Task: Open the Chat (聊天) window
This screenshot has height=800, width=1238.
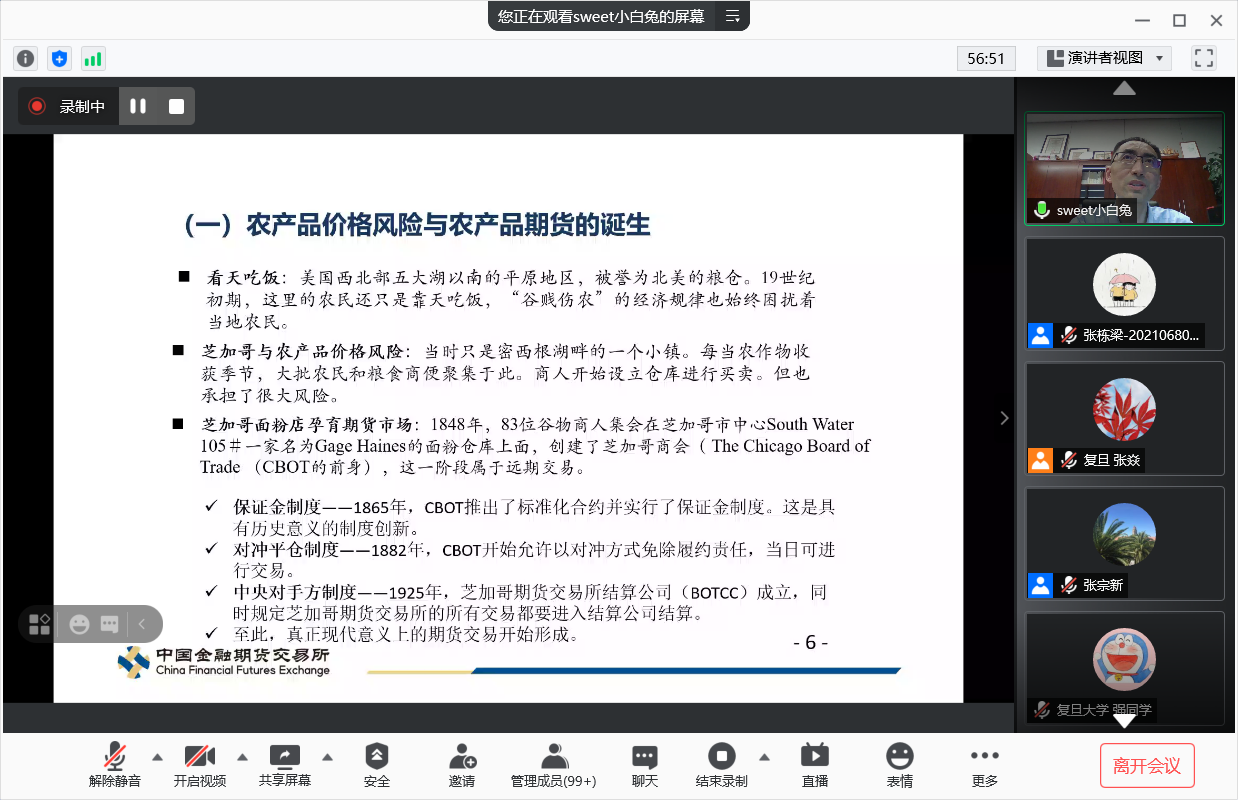Action: [x=645, y=765]
